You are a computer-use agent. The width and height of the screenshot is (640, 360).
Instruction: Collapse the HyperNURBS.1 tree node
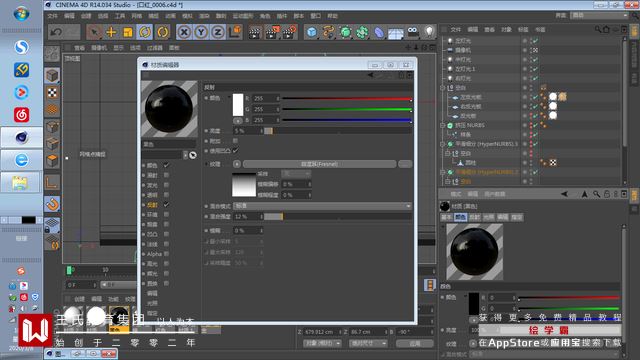tap(443, 144)
